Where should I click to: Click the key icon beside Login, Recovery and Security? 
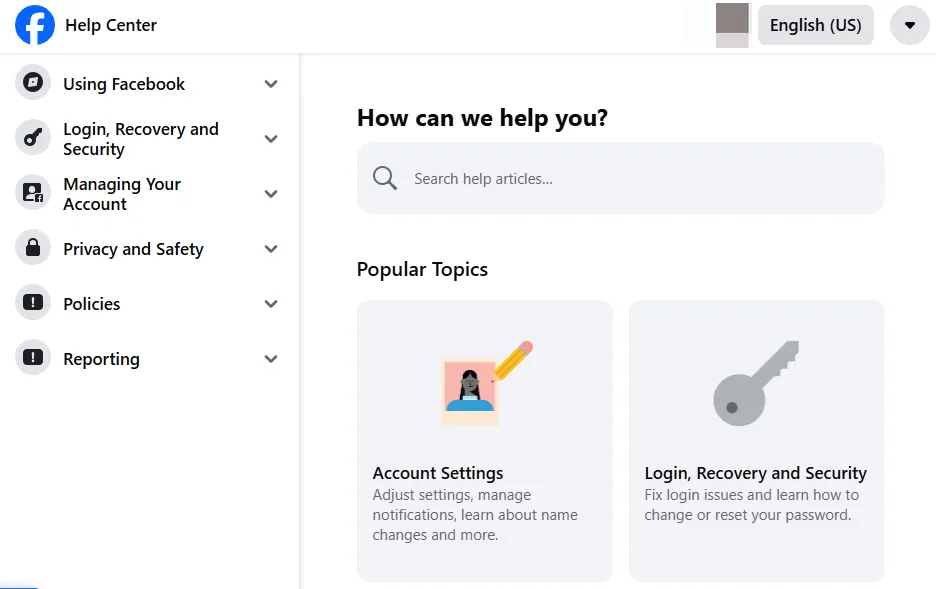(x=32, y=138)
